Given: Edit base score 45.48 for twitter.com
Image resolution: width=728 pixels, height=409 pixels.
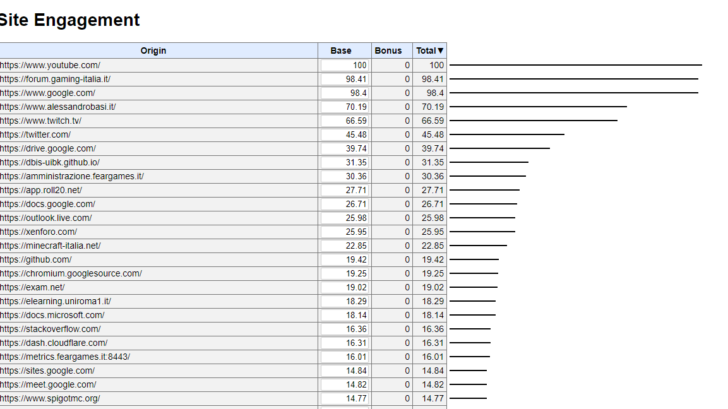Looking at the screenshot, I should tap(344, 135).
